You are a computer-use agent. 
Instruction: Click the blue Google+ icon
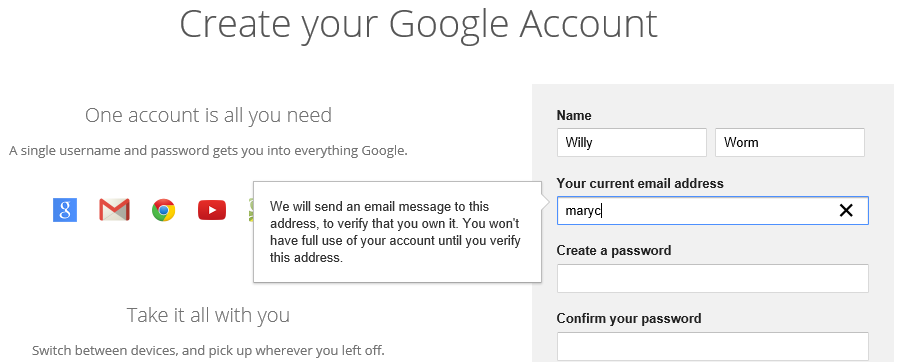[65, 210]
